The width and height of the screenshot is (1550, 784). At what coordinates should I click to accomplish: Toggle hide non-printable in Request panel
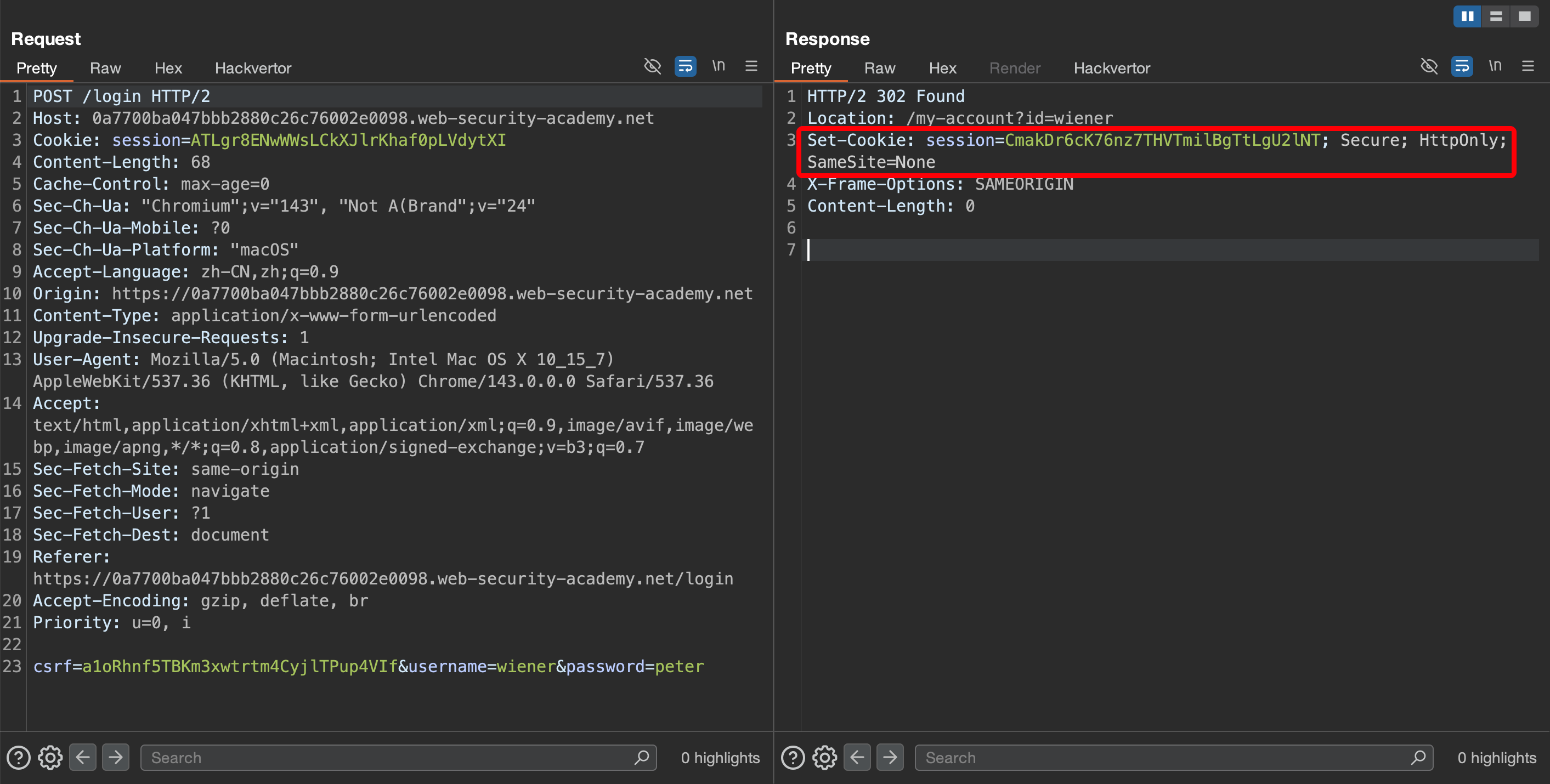pos(652,66)
